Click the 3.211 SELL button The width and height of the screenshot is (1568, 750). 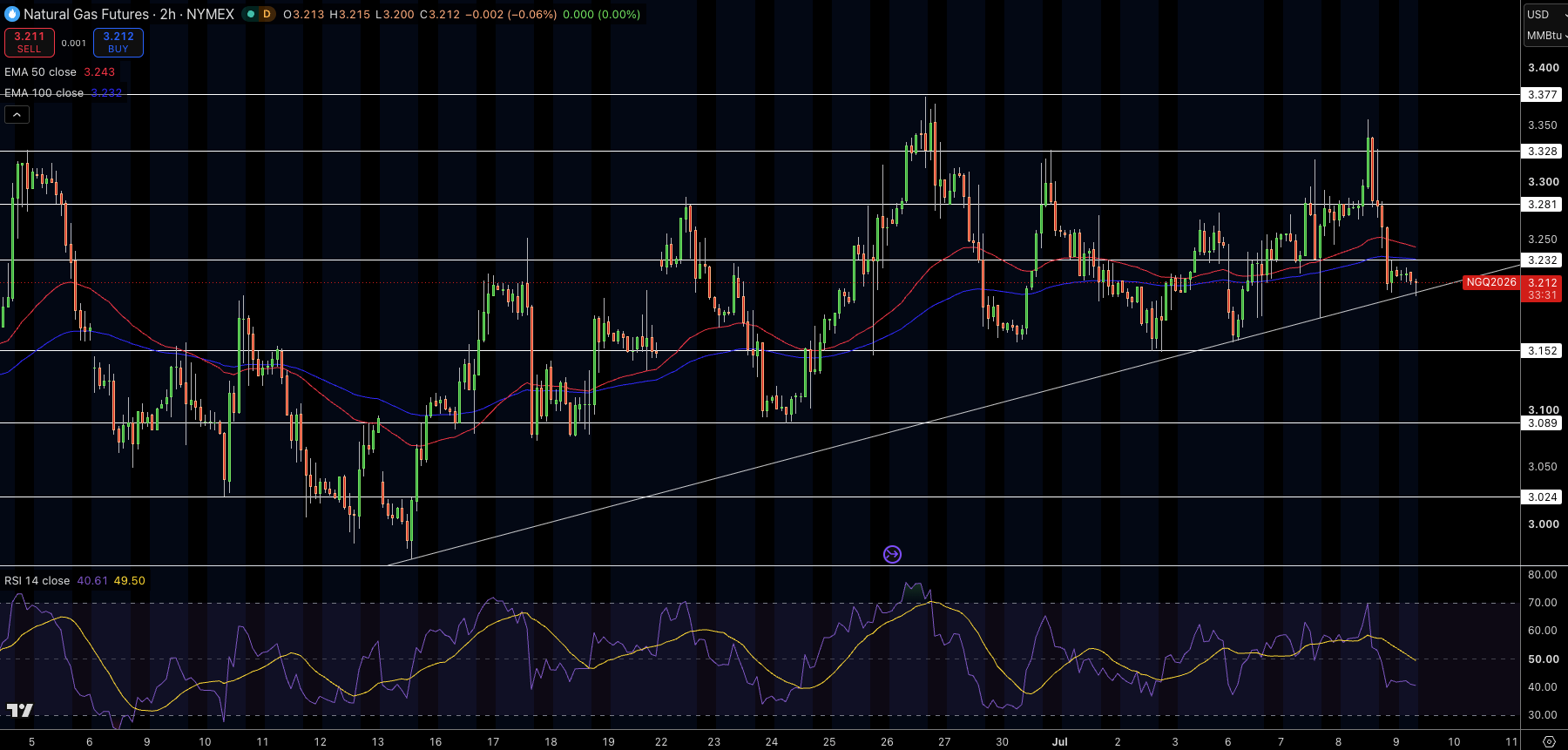point(29,42)
